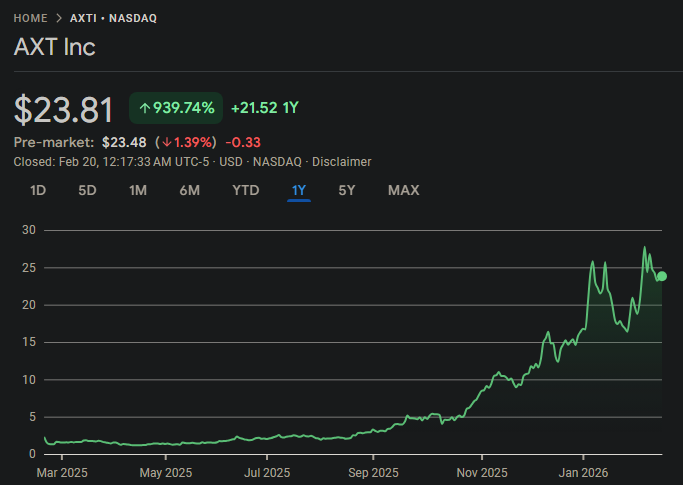Screen dimensions: 683x485
Task: Click the active 1Y range tab
Action: [x=299, y=190]
